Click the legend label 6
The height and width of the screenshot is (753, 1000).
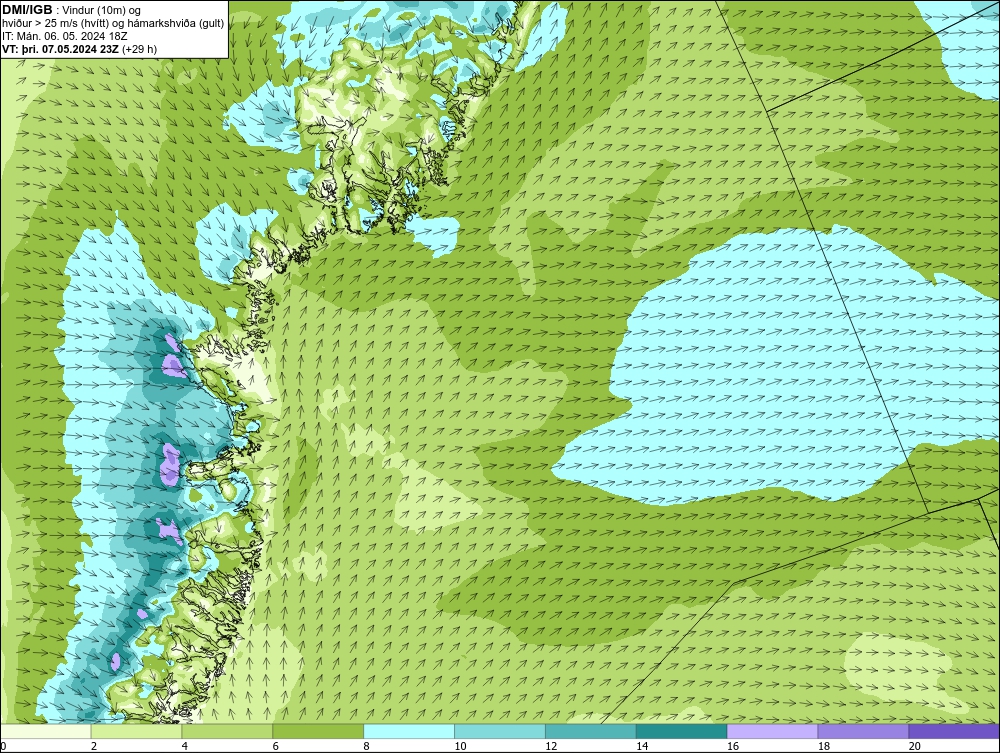[x=276, y=746]
